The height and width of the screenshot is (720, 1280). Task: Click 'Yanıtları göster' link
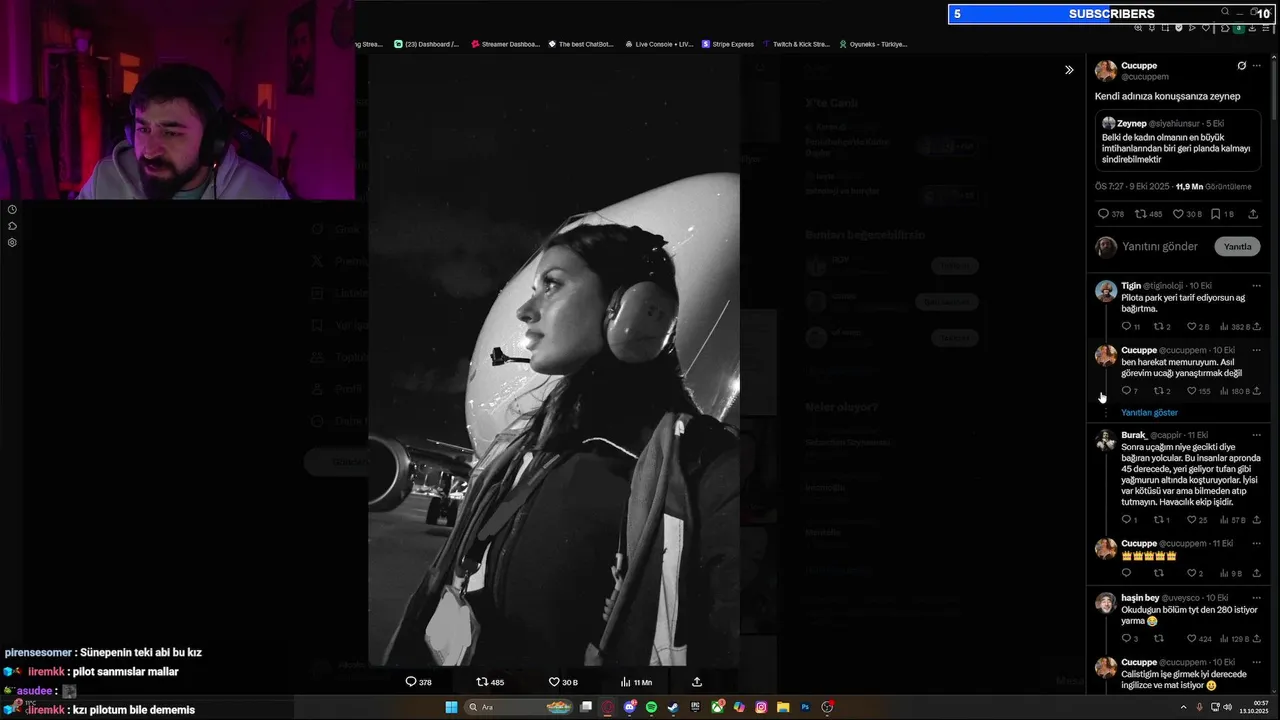pyautogui.click(x=1149, y=413)
